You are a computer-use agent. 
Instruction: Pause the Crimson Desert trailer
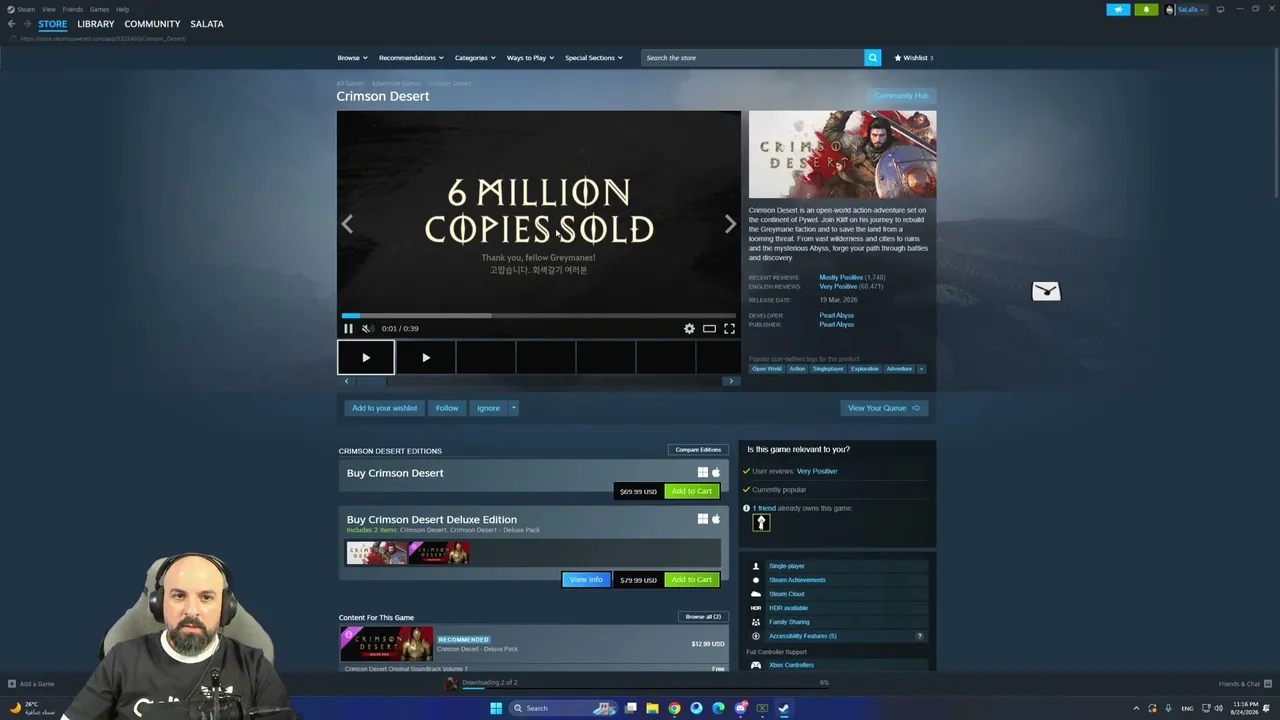(348, 329)
